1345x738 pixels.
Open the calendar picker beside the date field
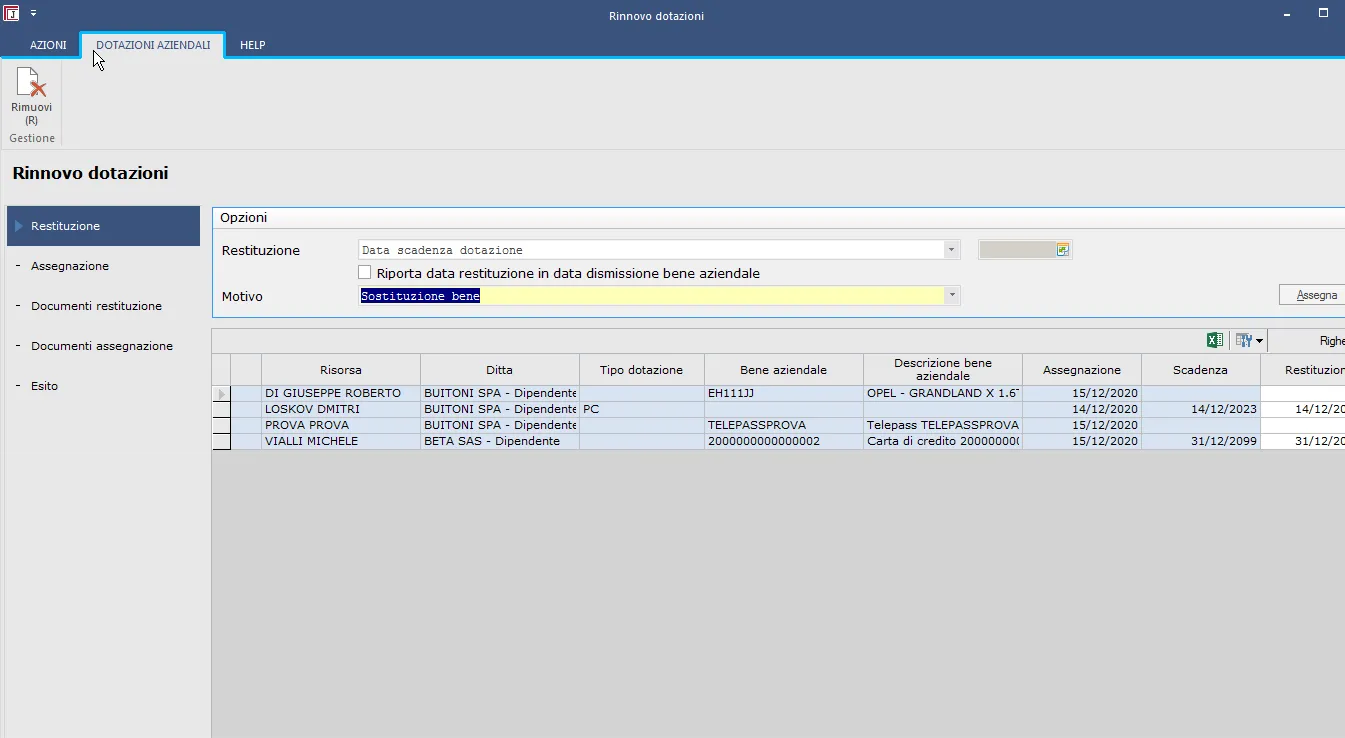[1062, 250]
